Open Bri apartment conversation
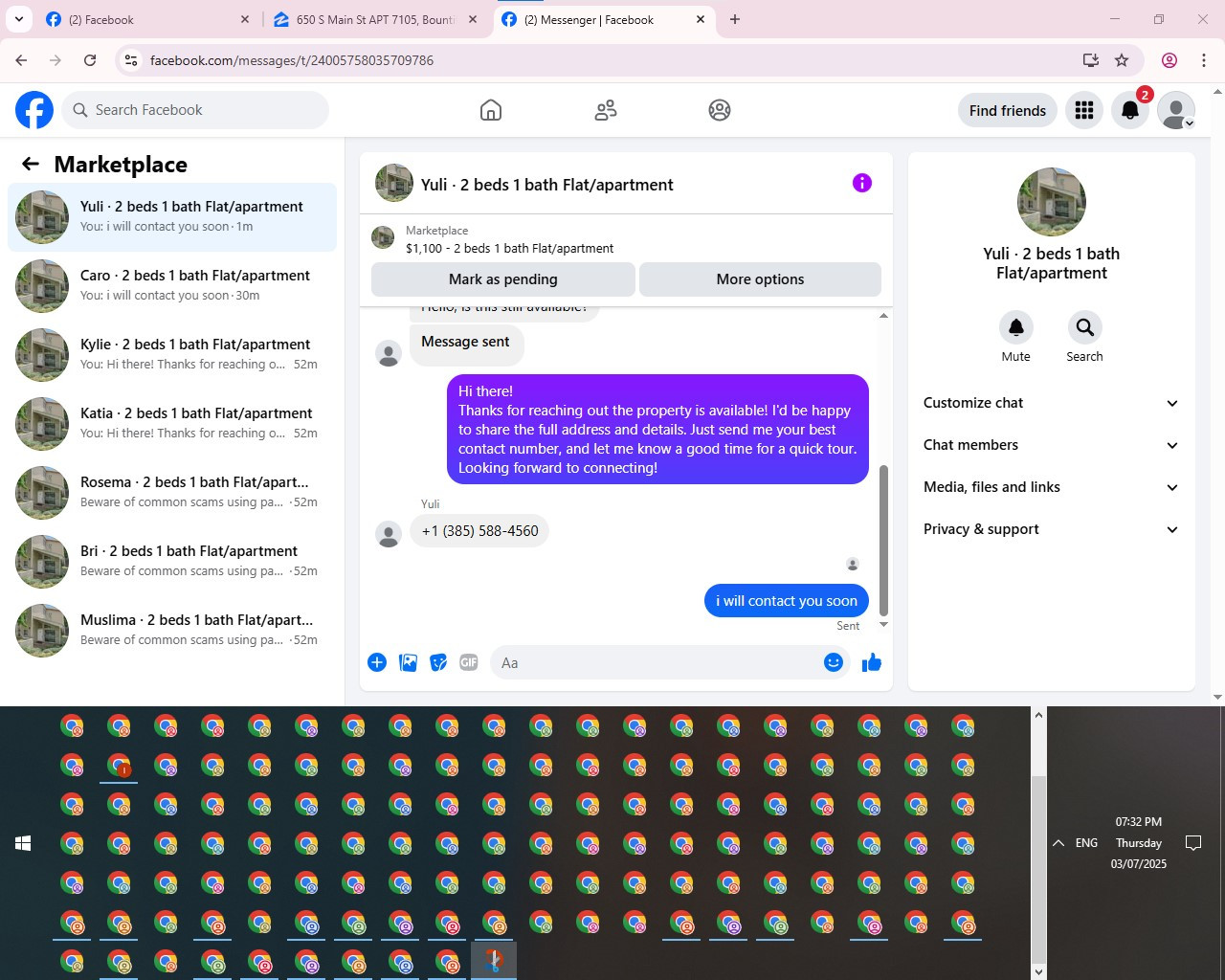Image resolution: width=1225 pixels, height=980 pixels. tap(172, 562)
